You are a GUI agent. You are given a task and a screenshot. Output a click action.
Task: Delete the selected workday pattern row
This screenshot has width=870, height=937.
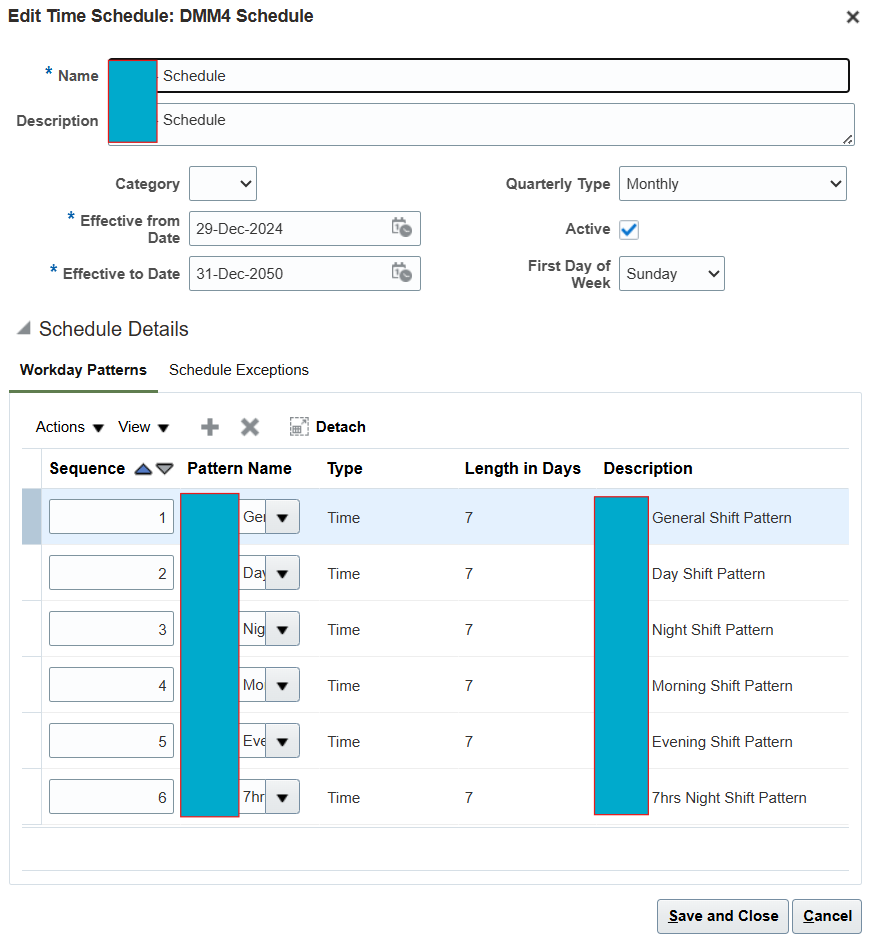coord(250,427)
